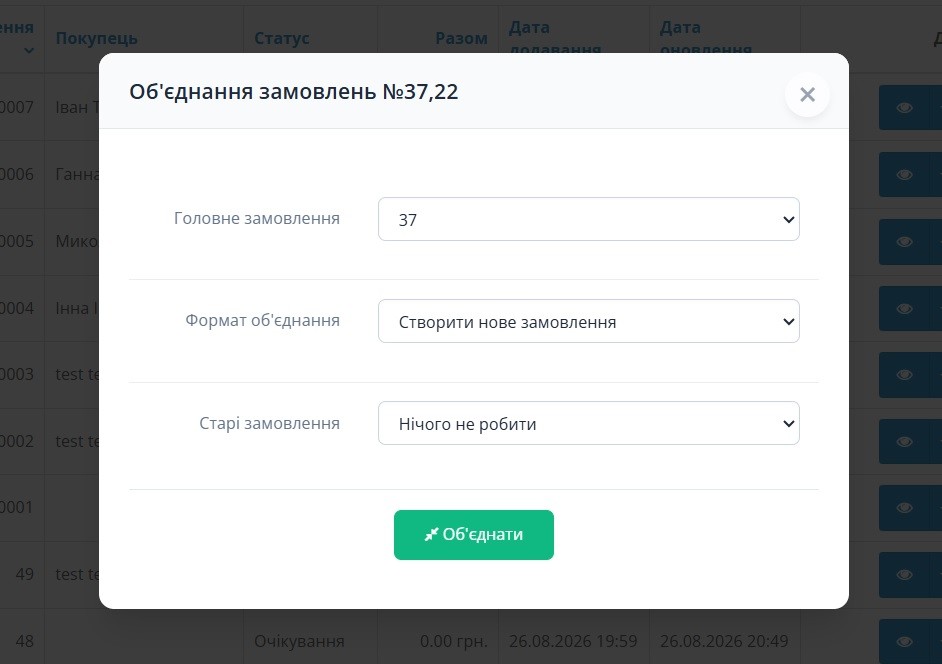The height and width of the screenshot is (664, 942).
Task: Click the view eye icon for order 0001
Action: coord(905,508)
